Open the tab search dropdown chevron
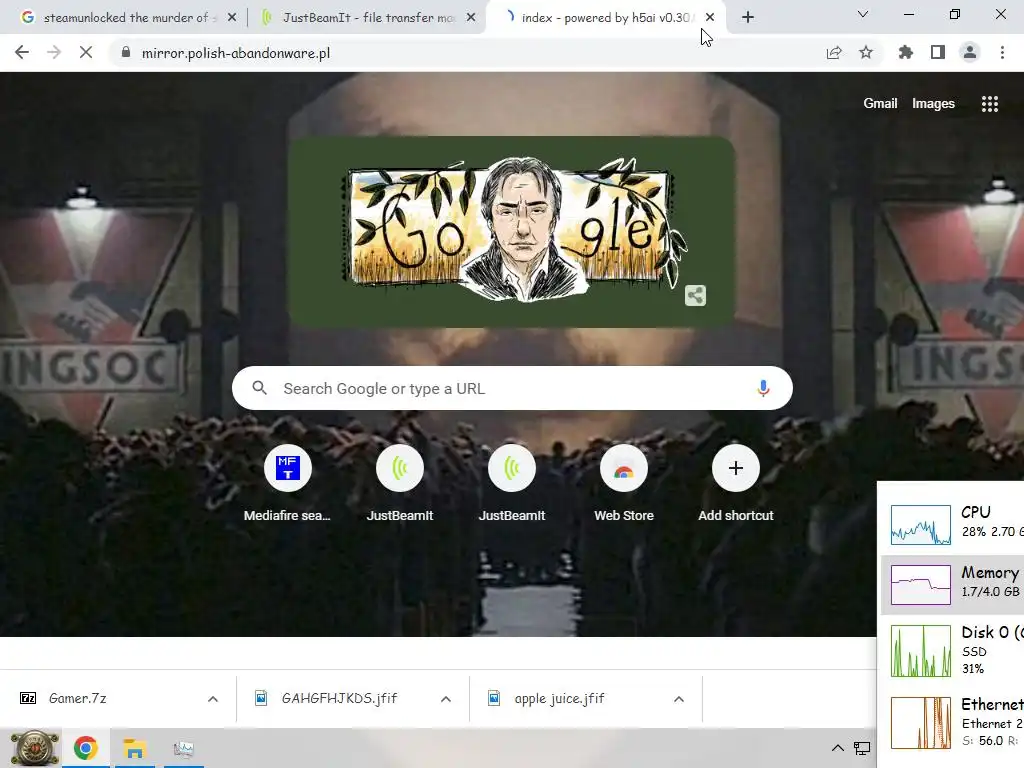Screen dimensions: 1024x768 click(863, 14)
